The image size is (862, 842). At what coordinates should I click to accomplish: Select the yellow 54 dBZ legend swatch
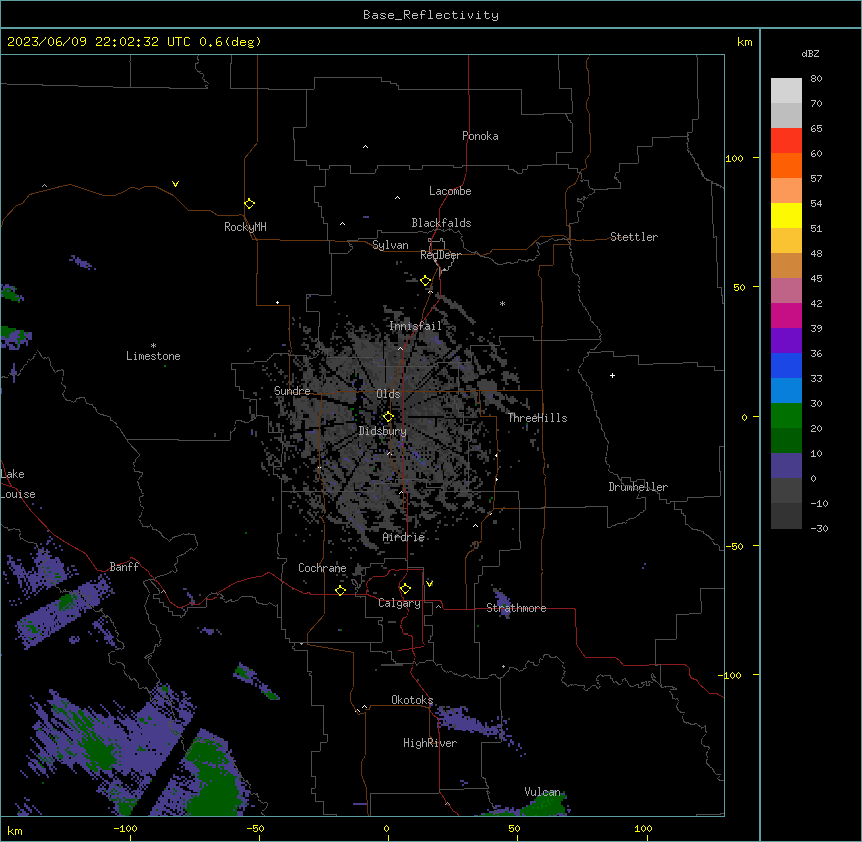tap(786, 215)
